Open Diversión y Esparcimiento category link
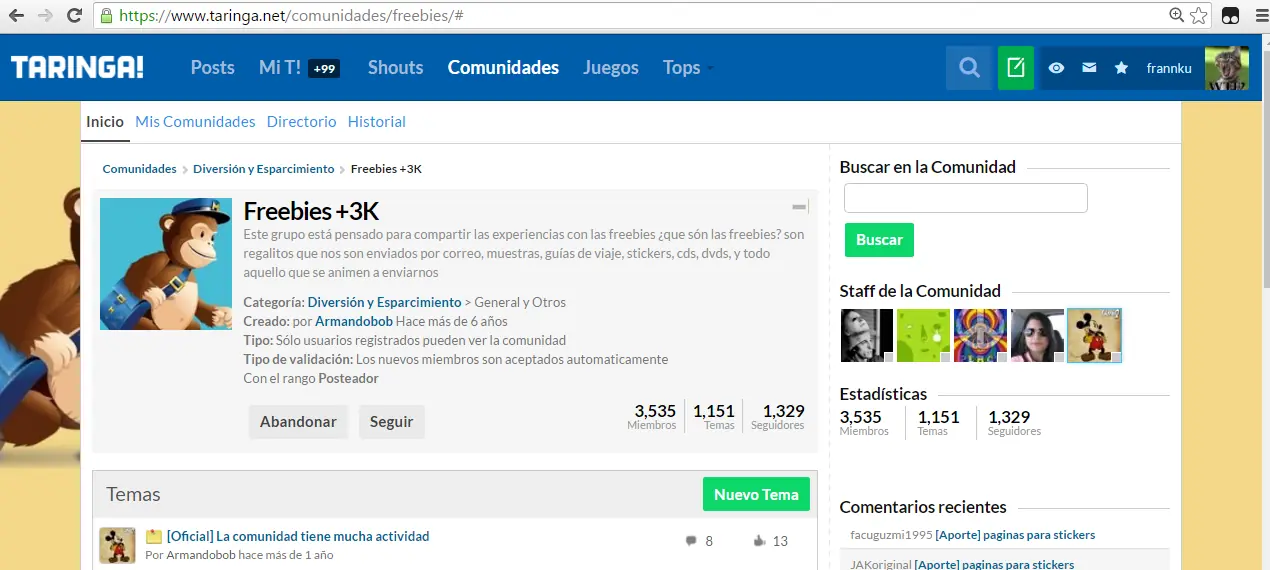 384,302
